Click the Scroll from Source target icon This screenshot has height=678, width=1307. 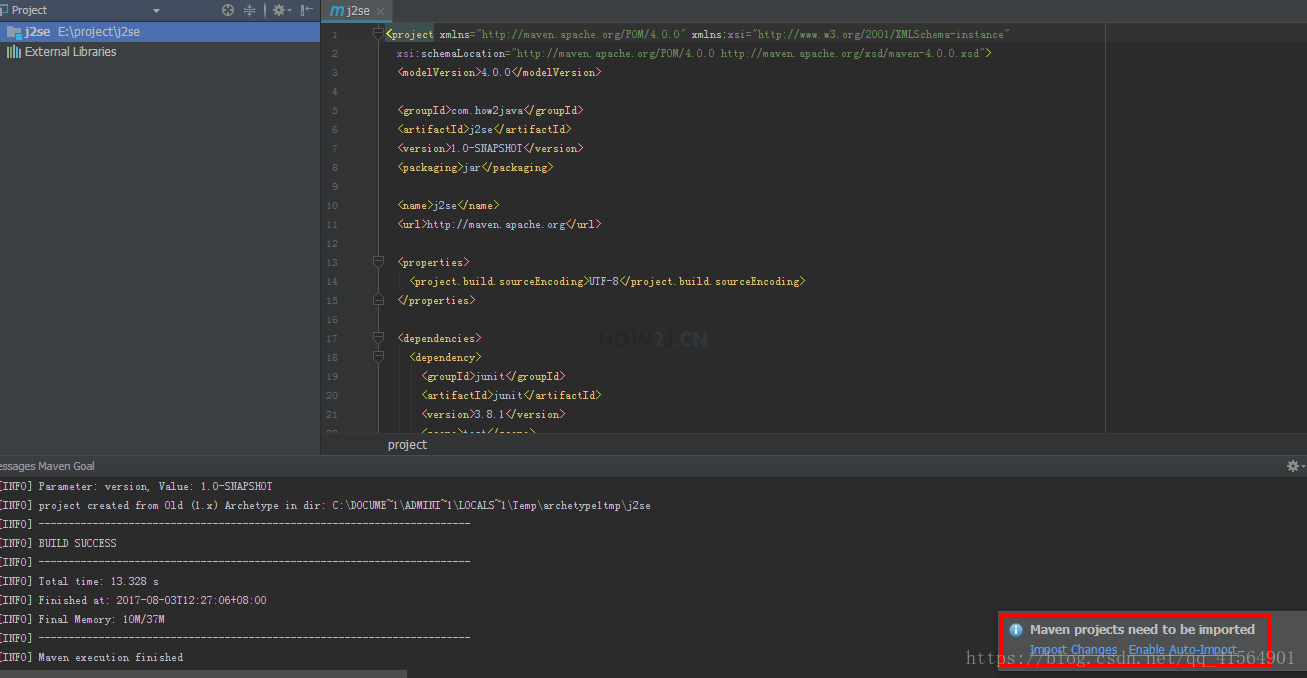[x=228, y=10]
